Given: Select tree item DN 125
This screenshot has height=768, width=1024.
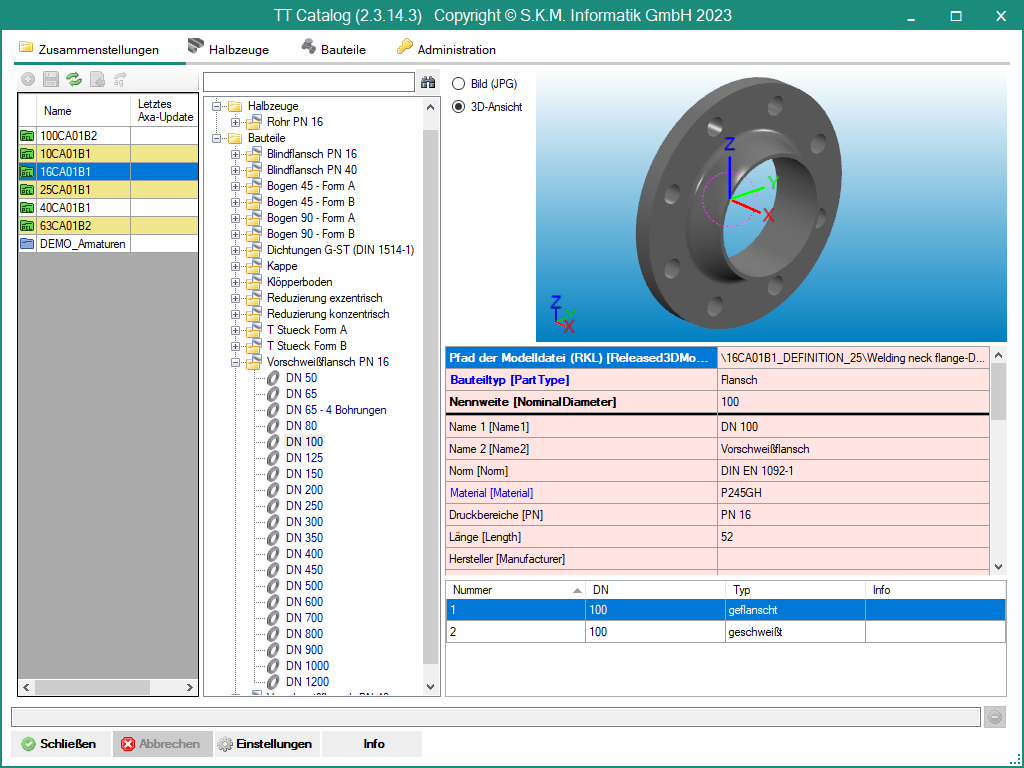Looking at the screenshot, I should 304,458.
